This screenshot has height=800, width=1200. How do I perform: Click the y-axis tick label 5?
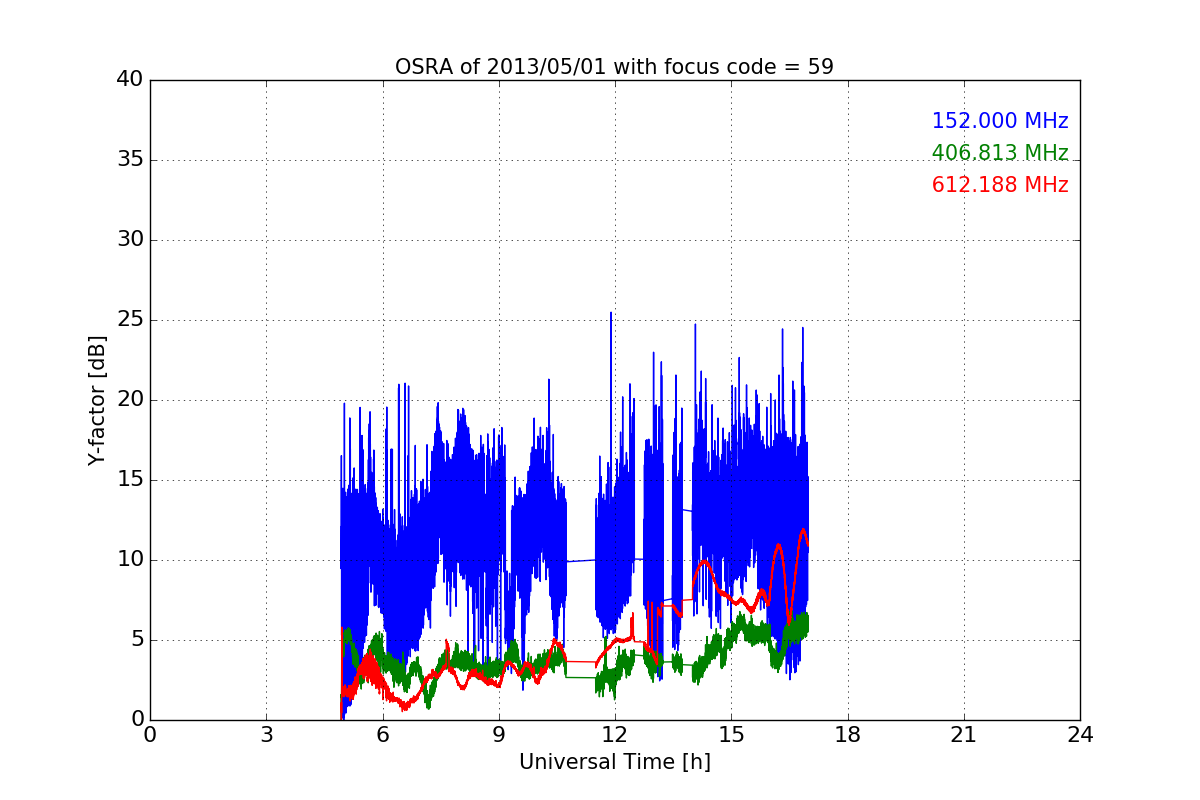[137, 640]
